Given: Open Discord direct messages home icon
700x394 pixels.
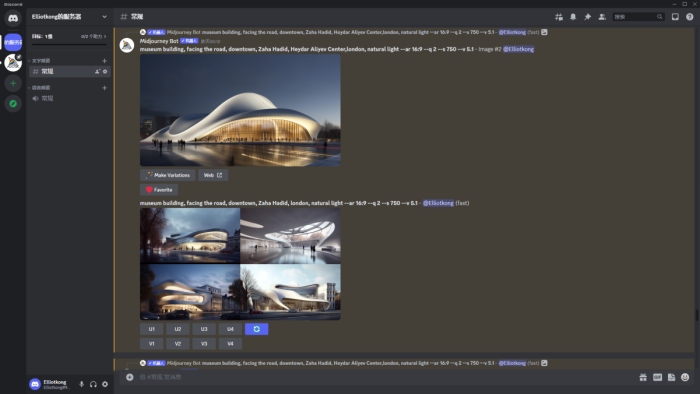Looking at the screenshot, I should coord(13,18).
